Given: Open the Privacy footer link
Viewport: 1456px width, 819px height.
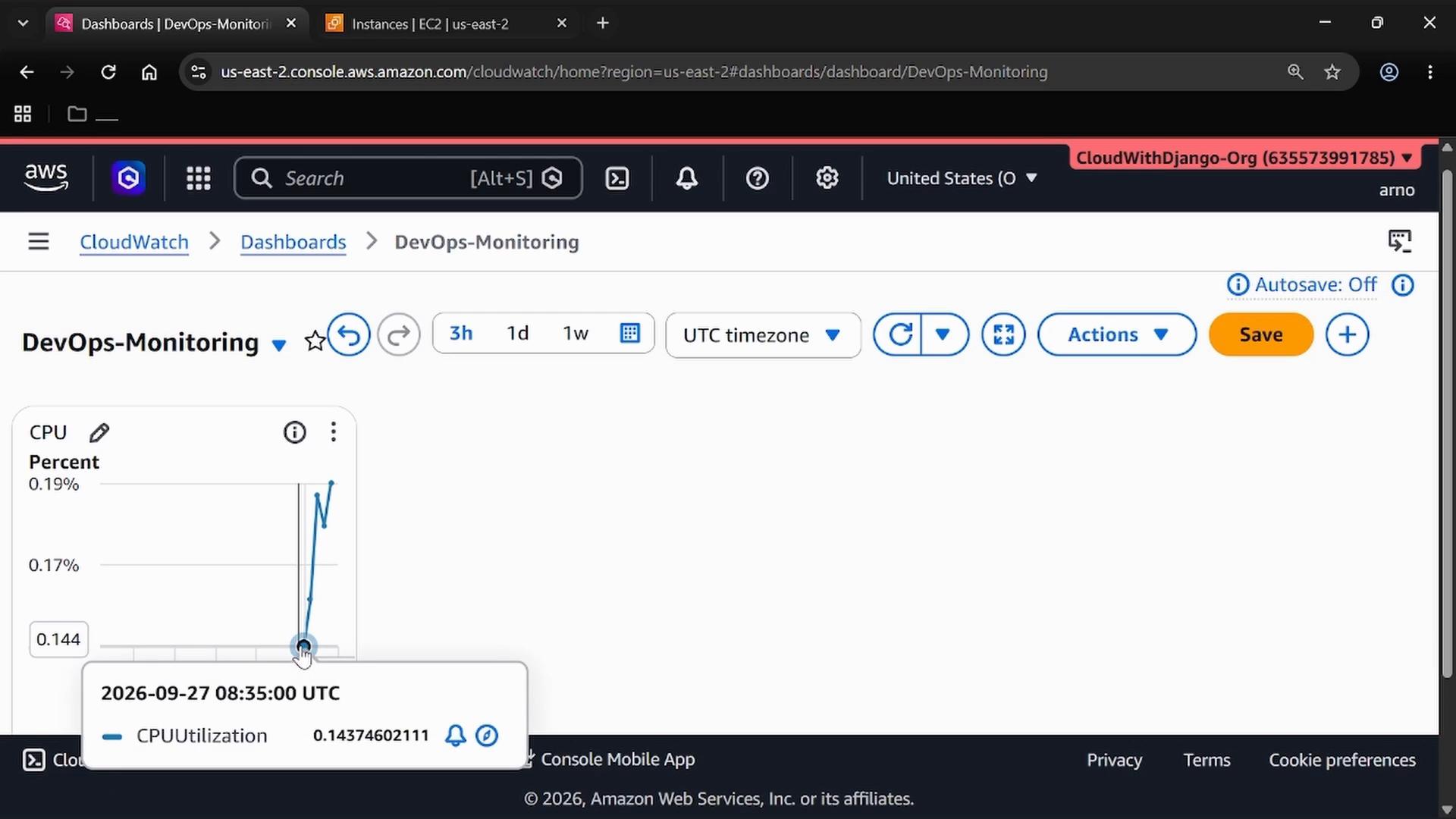Looking at the screenshot, I should pos(1114,760).
